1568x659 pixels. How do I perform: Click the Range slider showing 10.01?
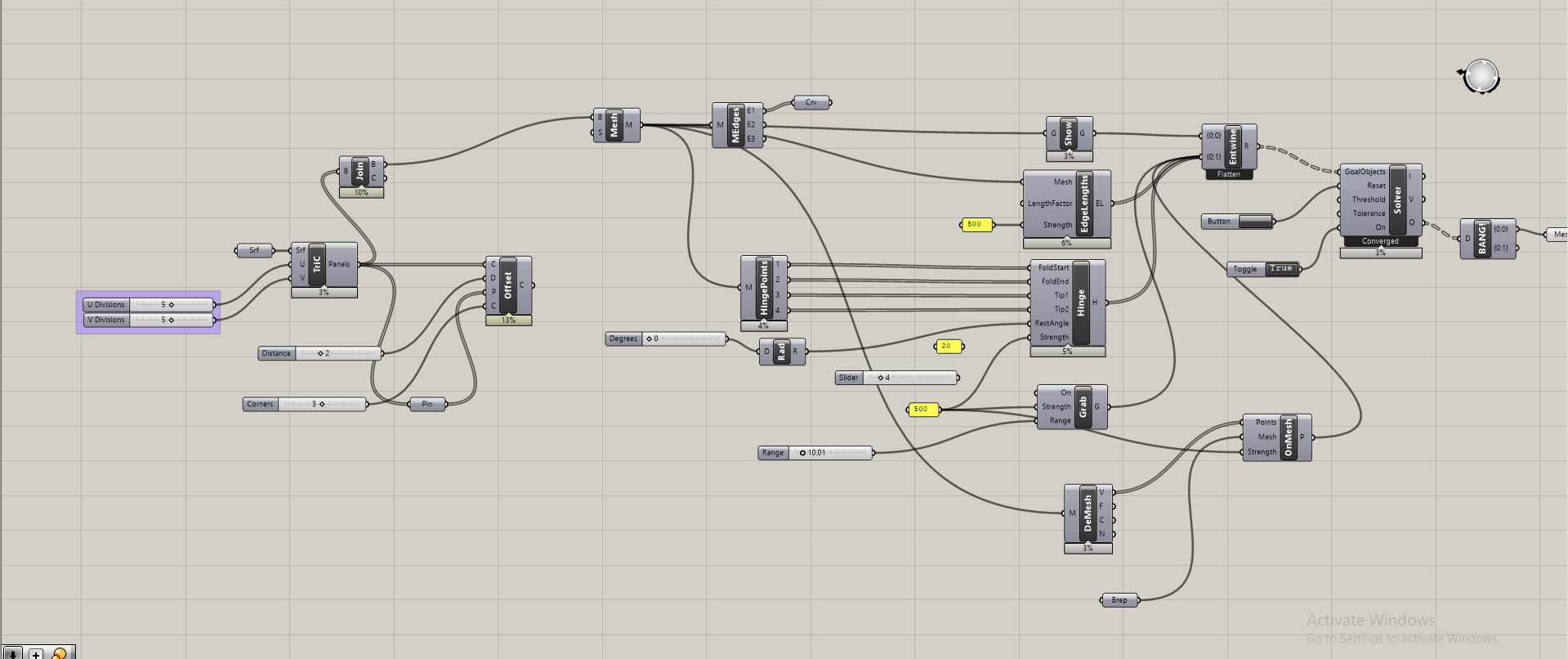pyautogui.click(x=830, y=453)
